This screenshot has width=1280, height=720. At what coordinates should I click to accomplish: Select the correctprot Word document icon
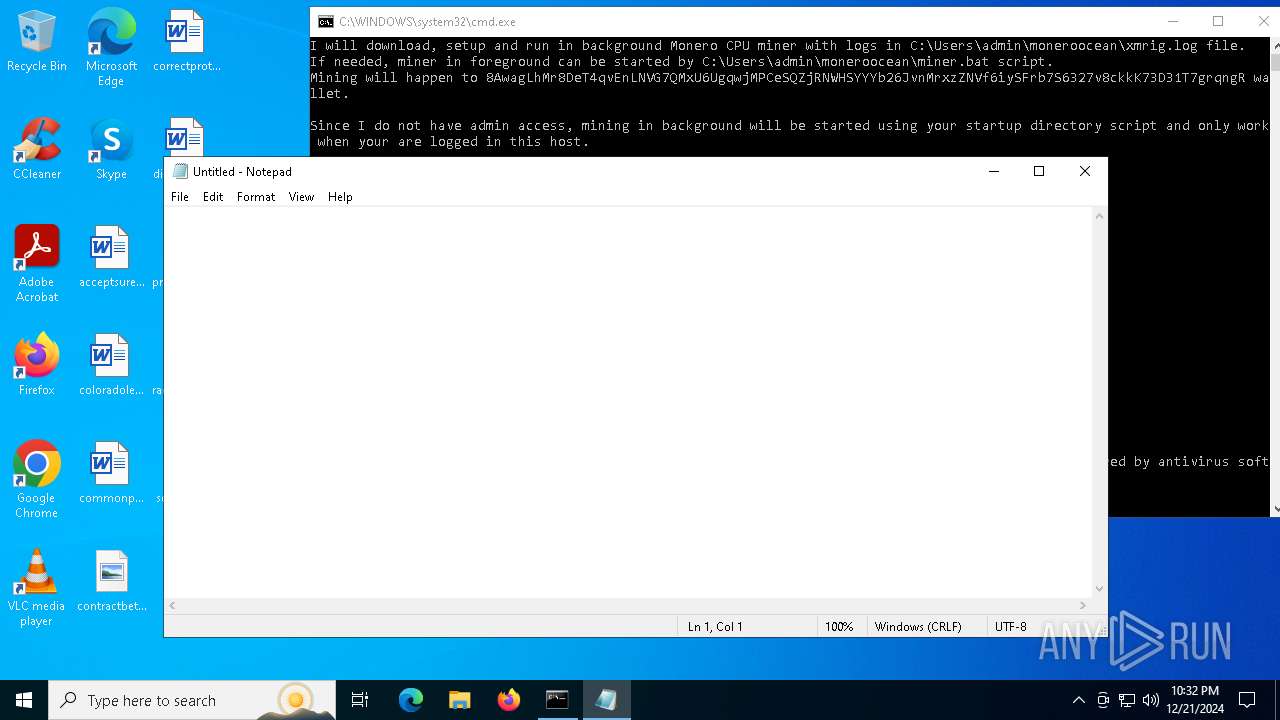pos(186,42)
